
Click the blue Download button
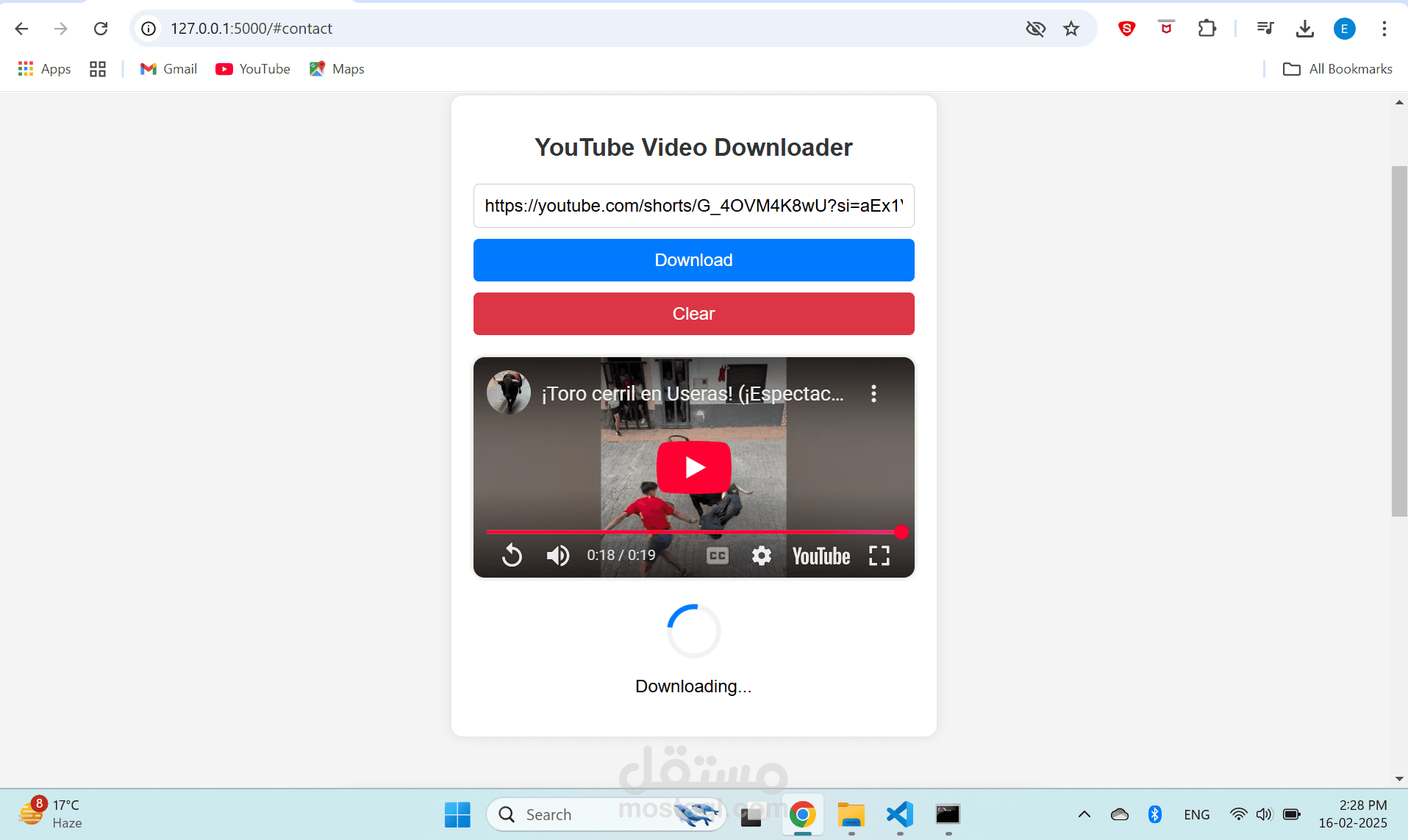click(x=693, y=260)
